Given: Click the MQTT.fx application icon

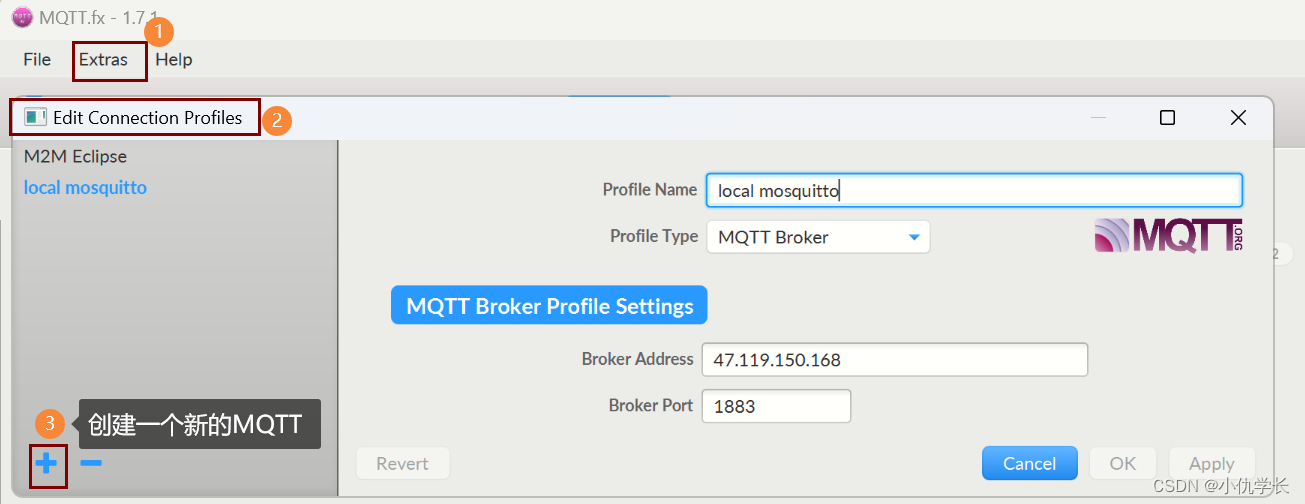Looking at the screenshot, I should [22, 17].
